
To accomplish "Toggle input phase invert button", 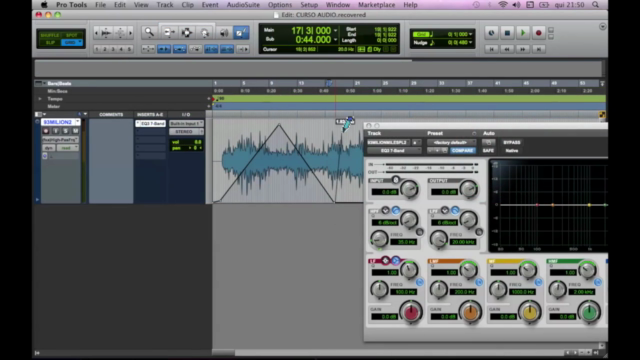I will pyautogui.click(x=395, y=180).
